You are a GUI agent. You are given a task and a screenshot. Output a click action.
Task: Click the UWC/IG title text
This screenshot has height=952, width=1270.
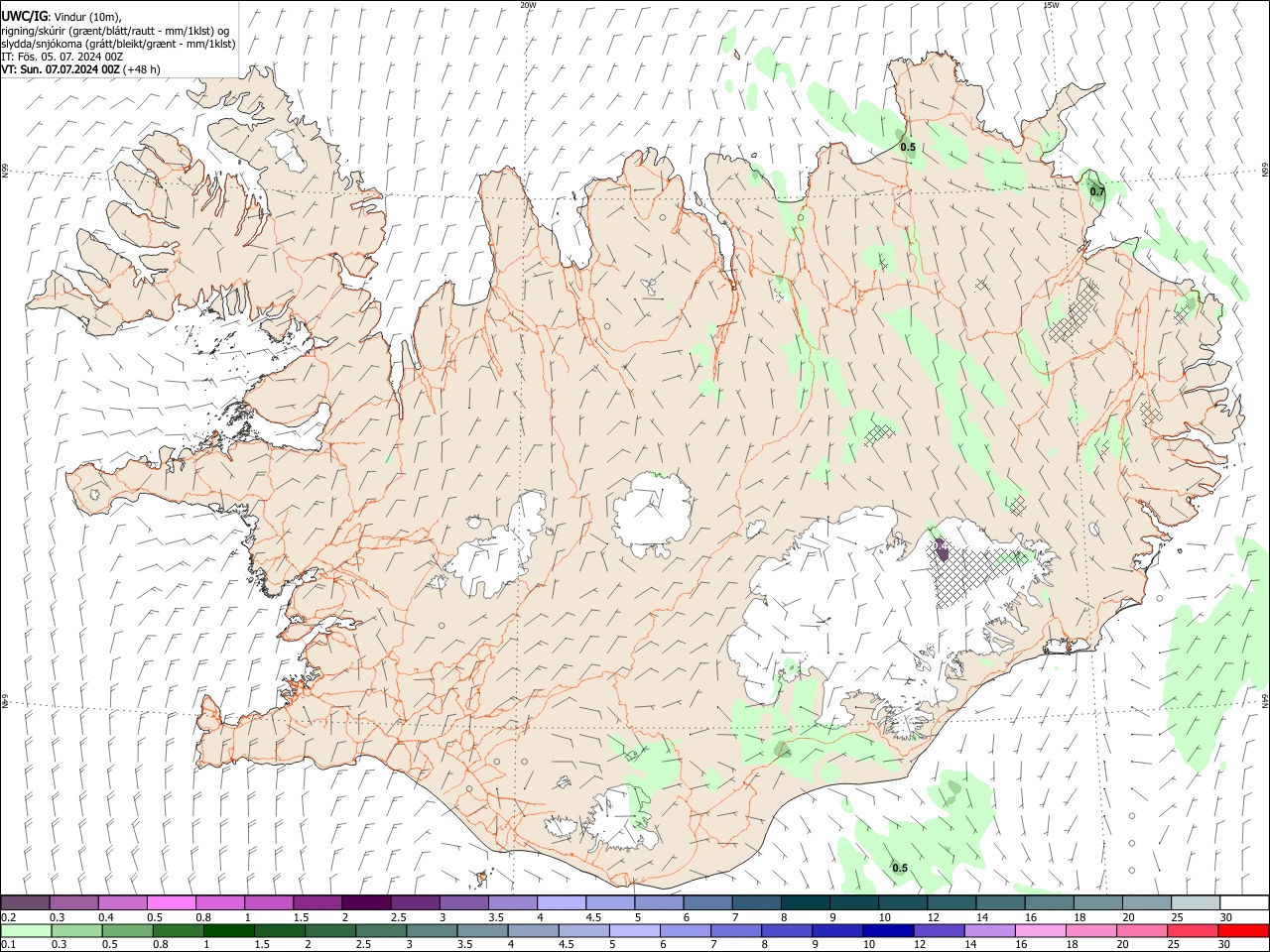pos(24,16)
